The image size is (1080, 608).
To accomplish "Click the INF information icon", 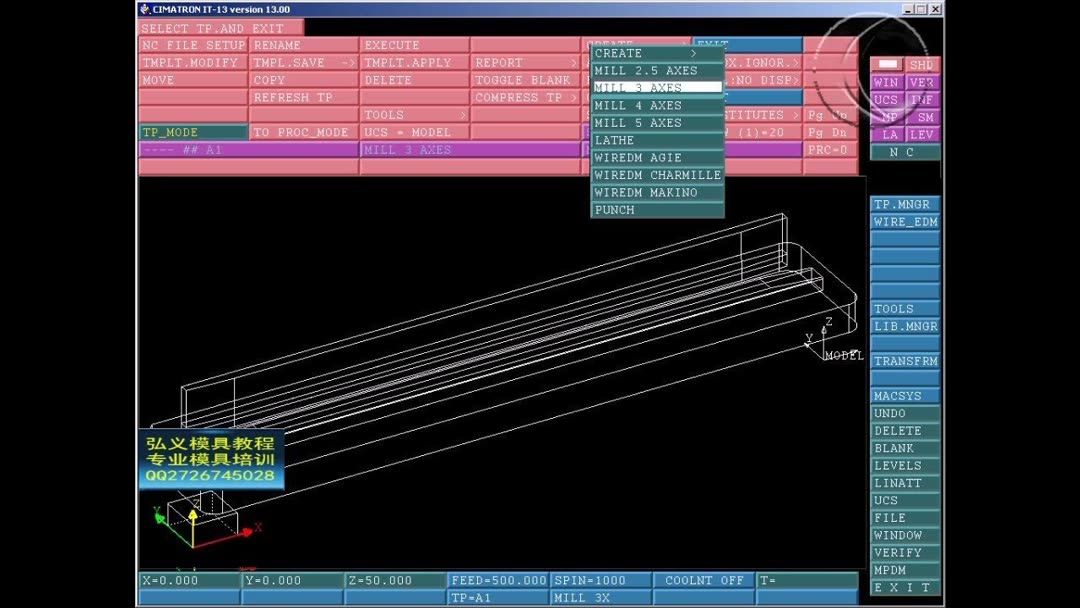I will (x=921, y=99).
